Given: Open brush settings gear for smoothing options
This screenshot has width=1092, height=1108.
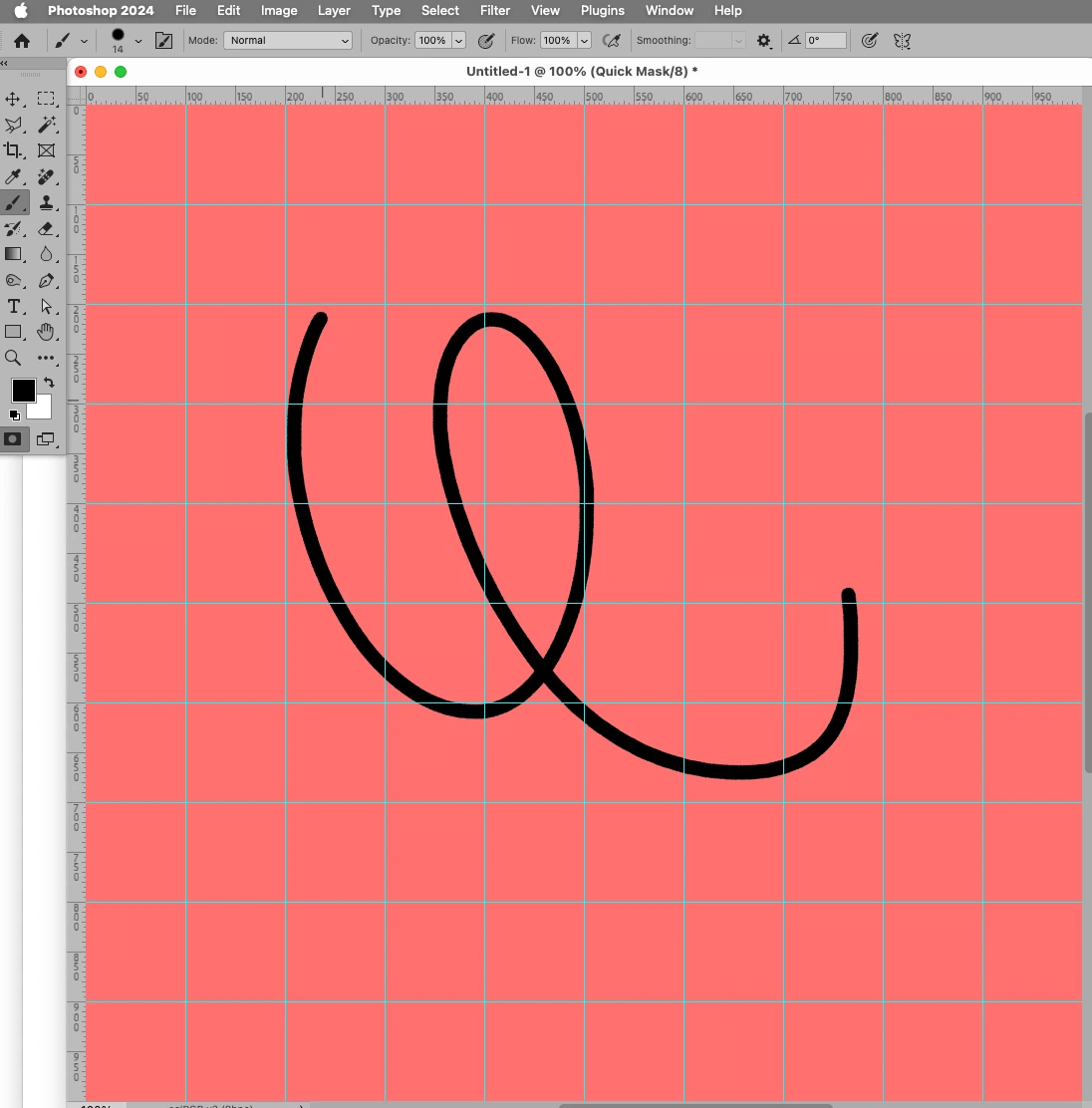Looking at the screenshot, I should (x=763, y=41).
